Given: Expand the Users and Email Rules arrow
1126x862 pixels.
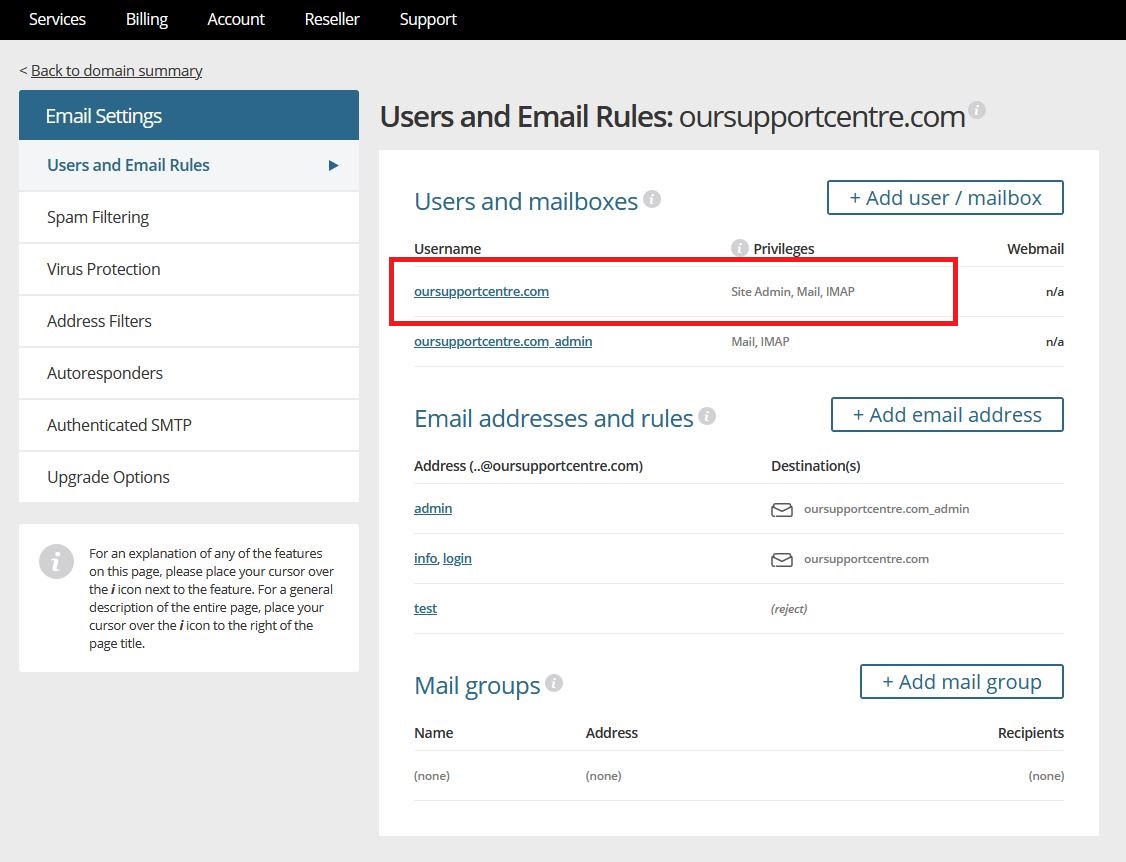Looking at the screenshot, I should coord(332,164).
